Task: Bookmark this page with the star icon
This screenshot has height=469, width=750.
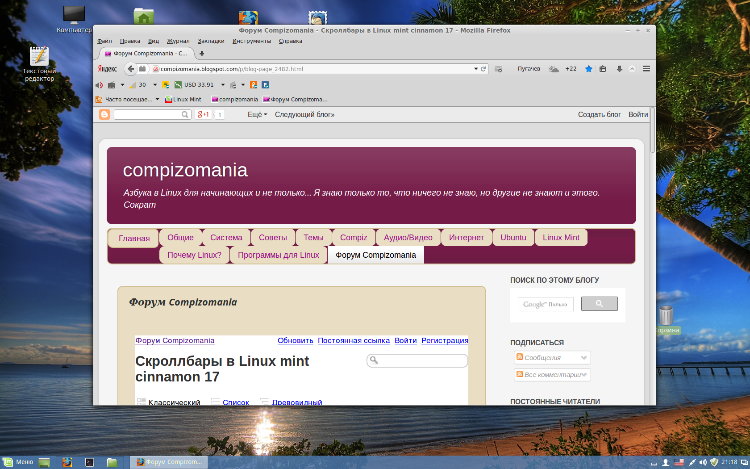Action: [589, 69]
